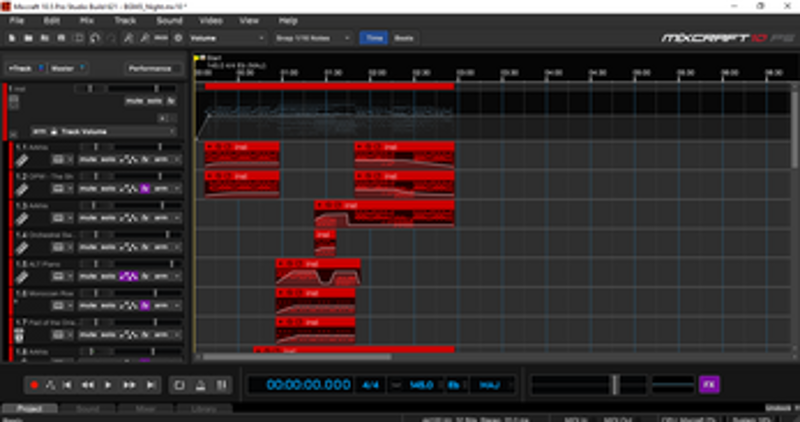Click the +Track button

click(22, 68)
